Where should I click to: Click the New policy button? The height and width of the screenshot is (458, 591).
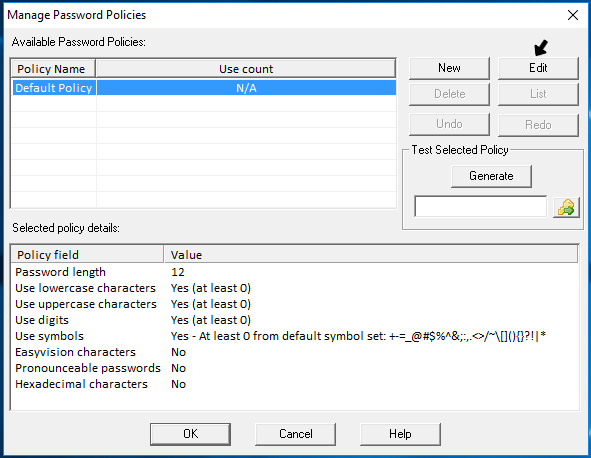tap(449, 68)
